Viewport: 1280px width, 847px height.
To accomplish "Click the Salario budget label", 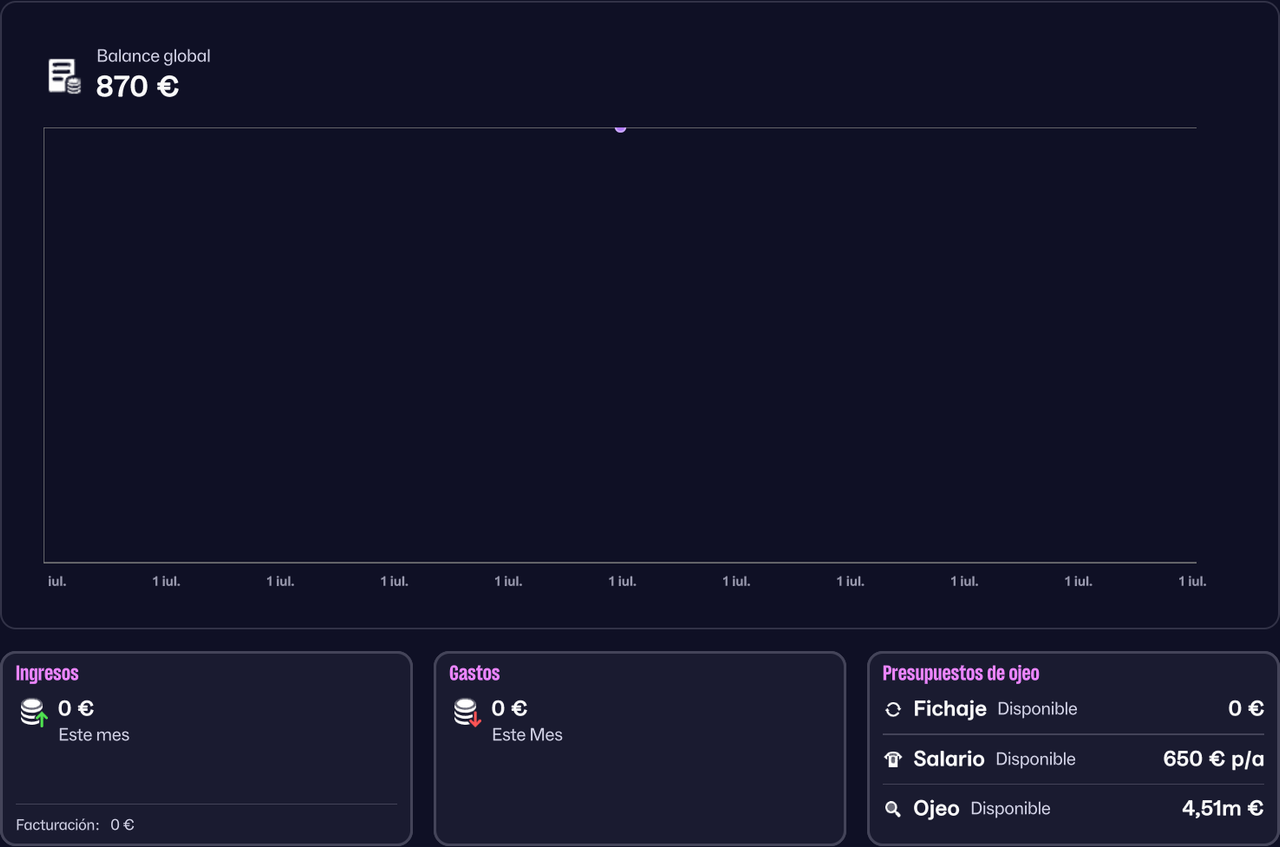I will (x=949, y=759).
